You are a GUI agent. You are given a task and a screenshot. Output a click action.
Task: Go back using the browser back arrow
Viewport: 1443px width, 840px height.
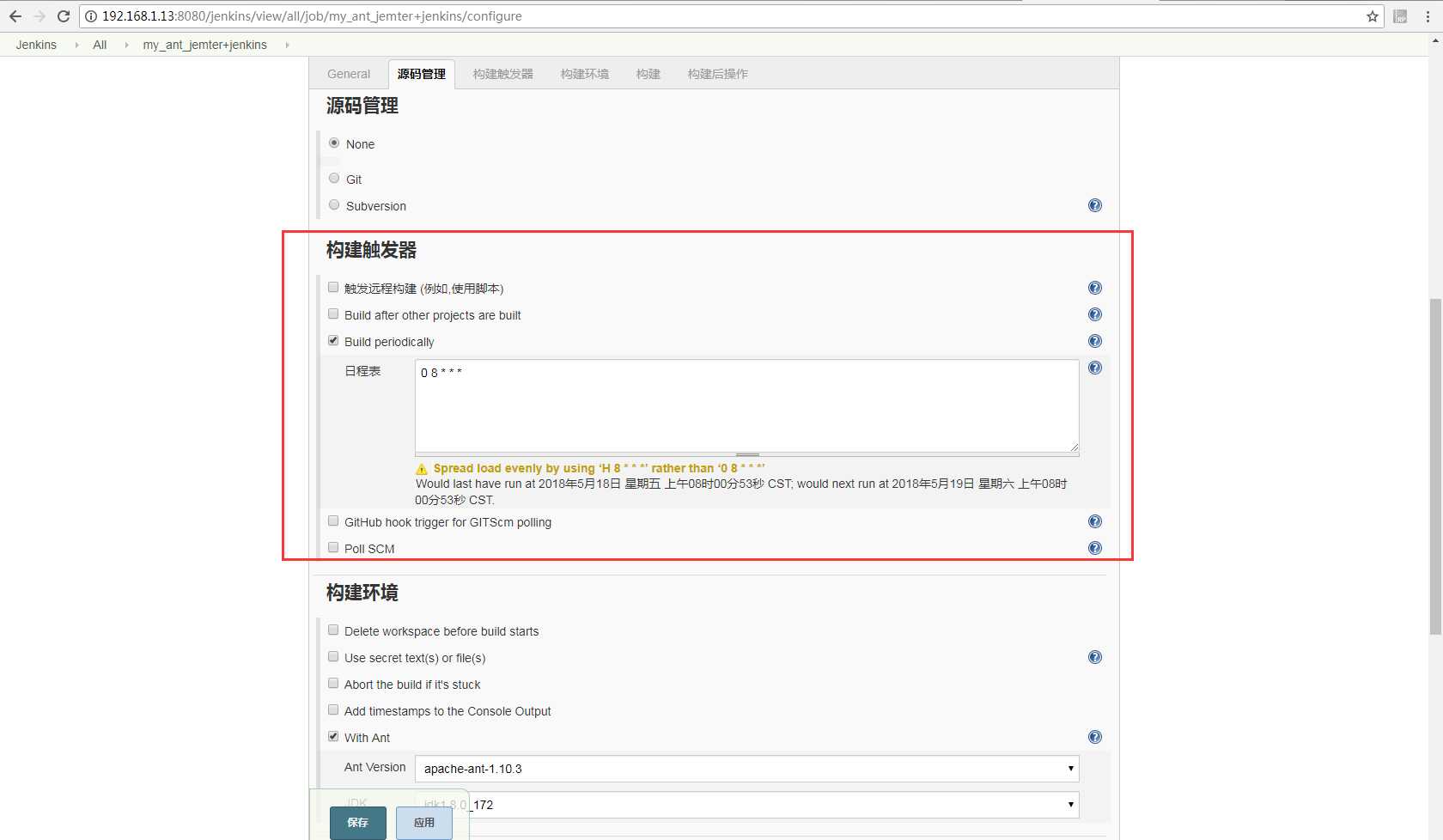coord(15,16)
